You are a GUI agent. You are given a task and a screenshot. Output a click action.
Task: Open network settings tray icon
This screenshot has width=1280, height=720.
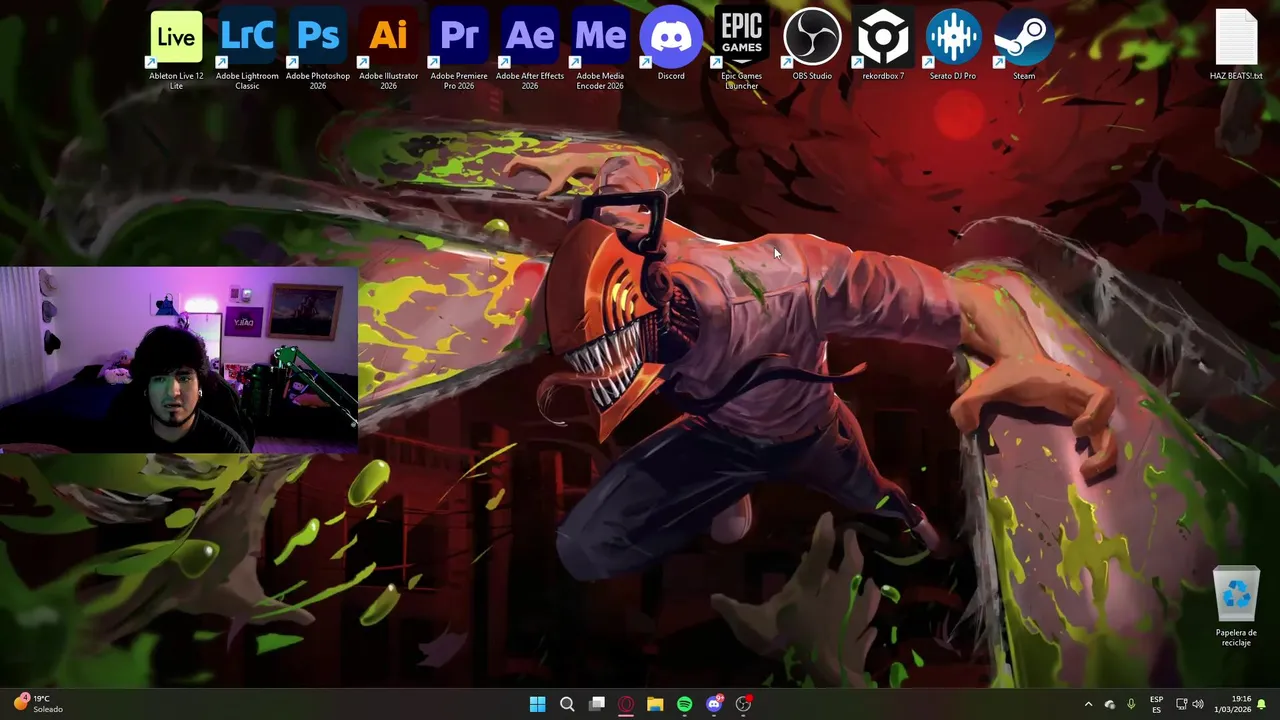pos(1181,704)
